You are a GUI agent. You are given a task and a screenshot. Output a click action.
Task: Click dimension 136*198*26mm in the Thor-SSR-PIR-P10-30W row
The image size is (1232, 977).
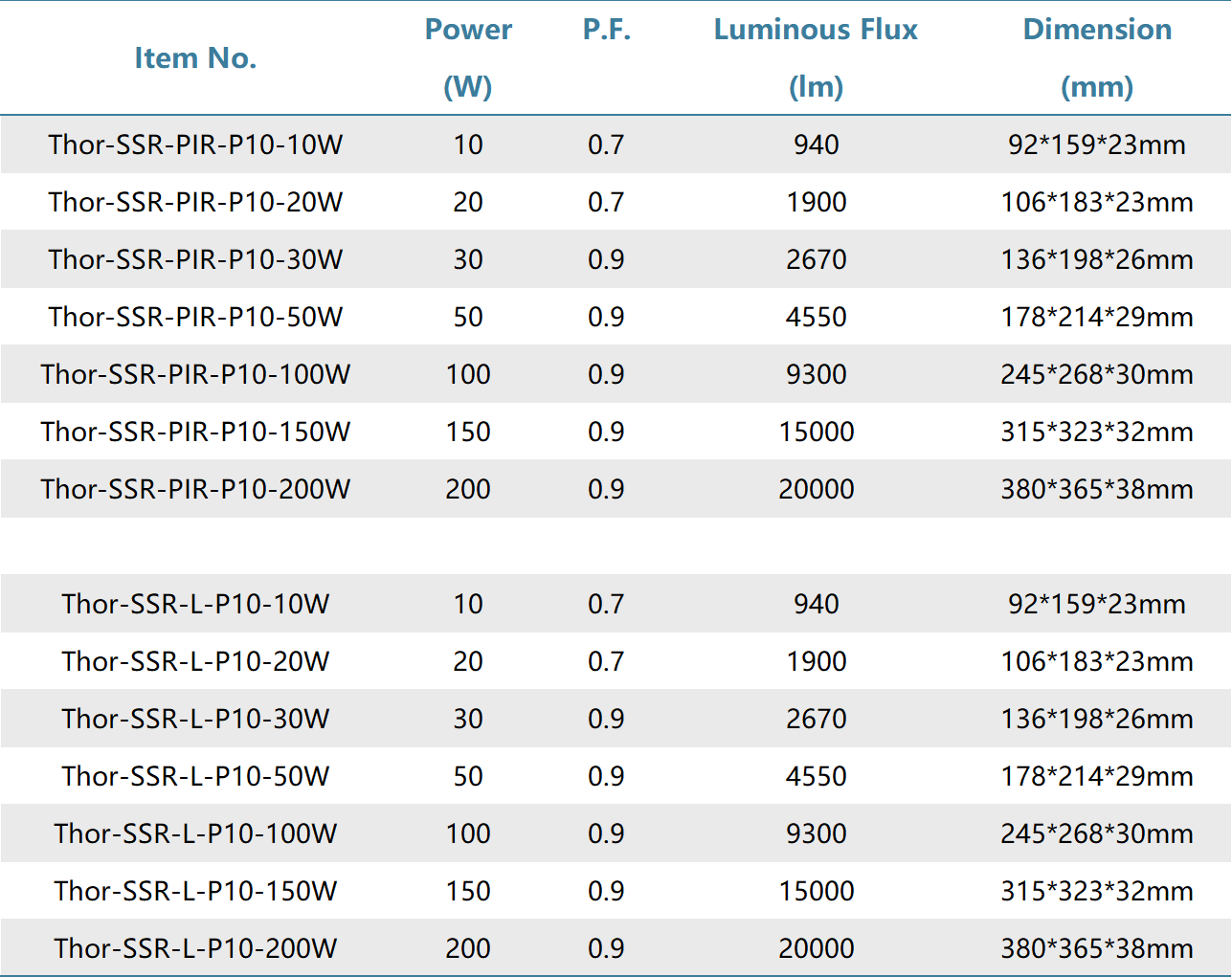[1097, 259]
